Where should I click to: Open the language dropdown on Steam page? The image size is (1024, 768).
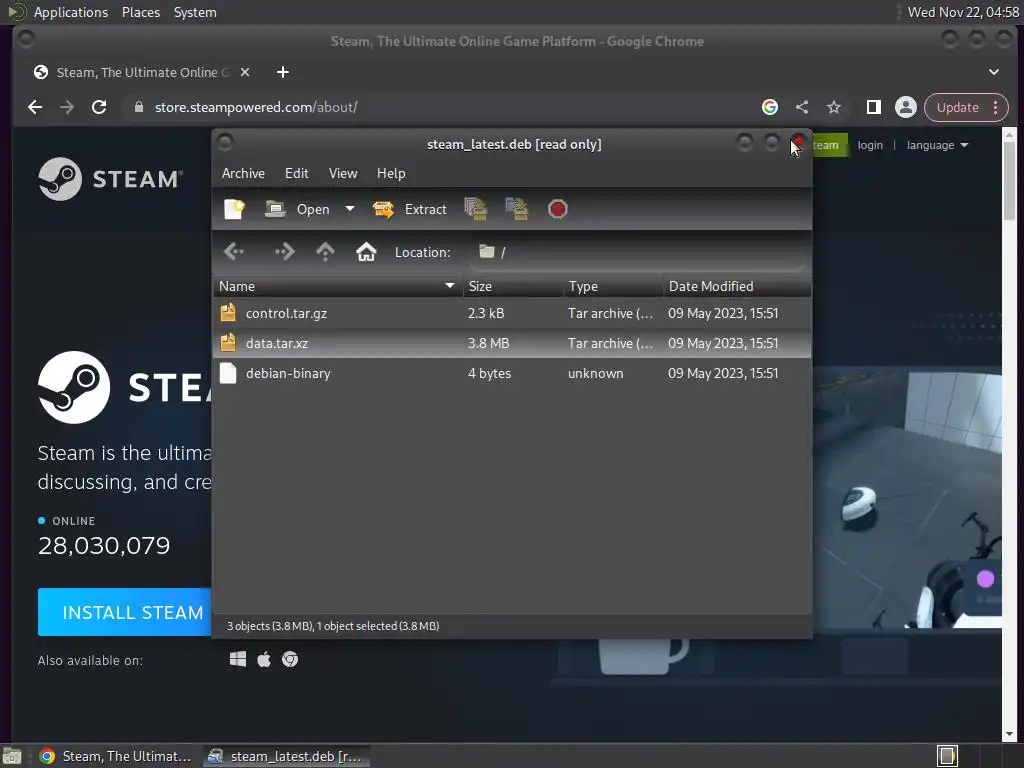(x=937, y=145)
